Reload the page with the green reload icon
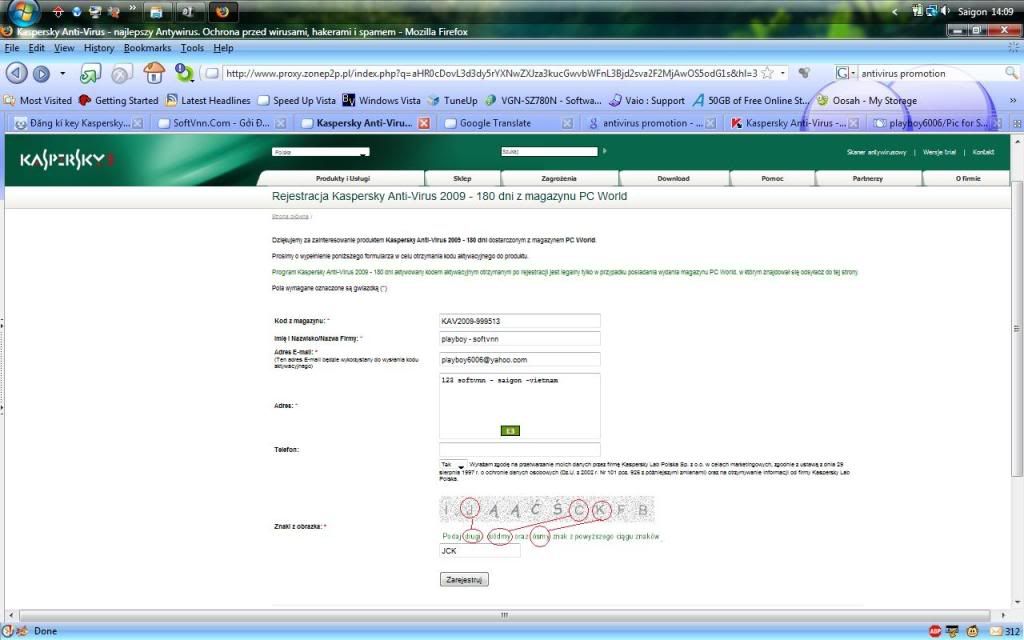 click(x=90, y=73)
